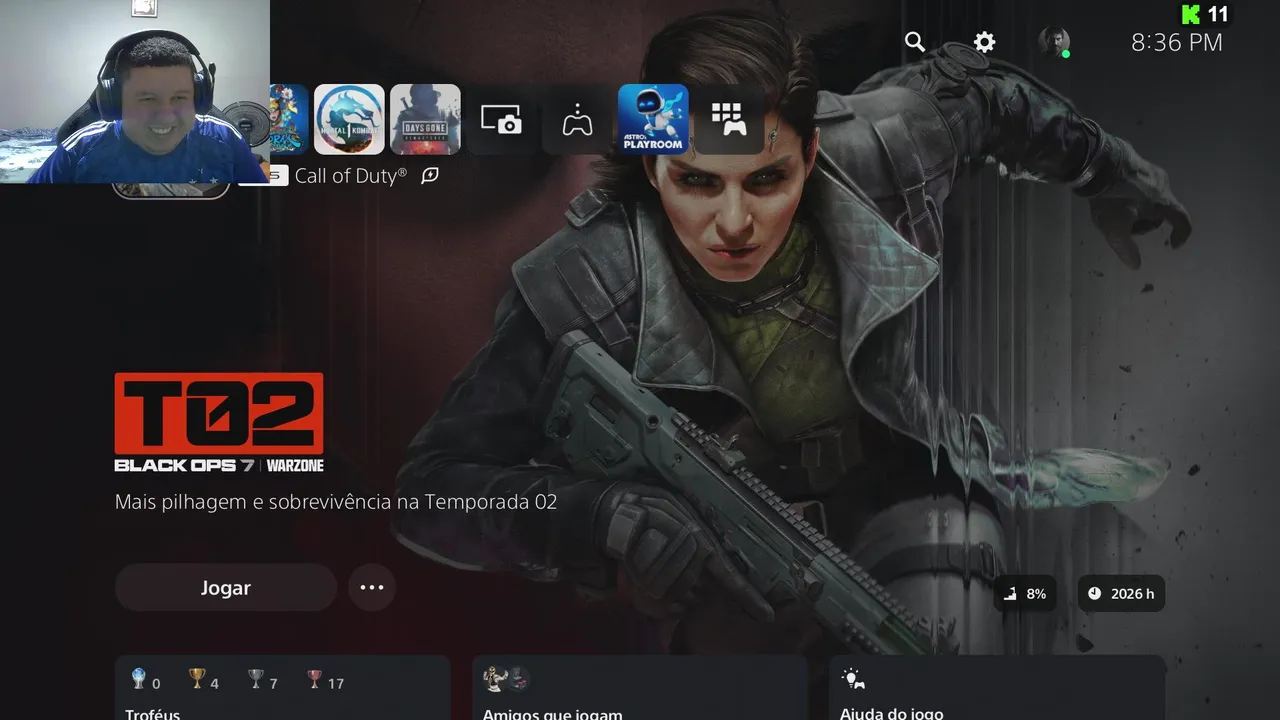Click the friends avatars in Amigos card
Screen dimensions: 1280x720
click(506, 680)
